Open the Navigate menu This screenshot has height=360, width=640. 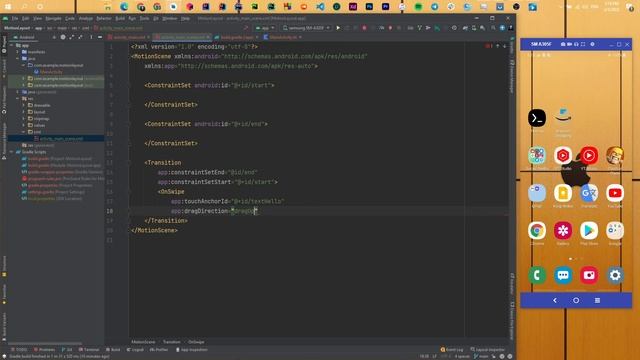coord(53,18)
